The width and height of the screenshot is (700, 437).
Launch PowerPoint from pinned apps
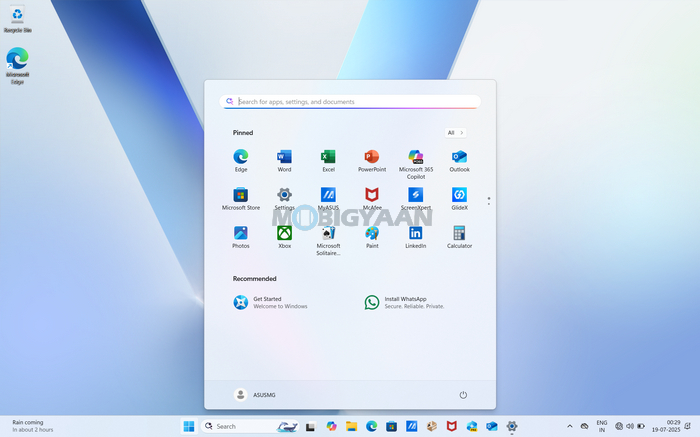tap(372, 161)
